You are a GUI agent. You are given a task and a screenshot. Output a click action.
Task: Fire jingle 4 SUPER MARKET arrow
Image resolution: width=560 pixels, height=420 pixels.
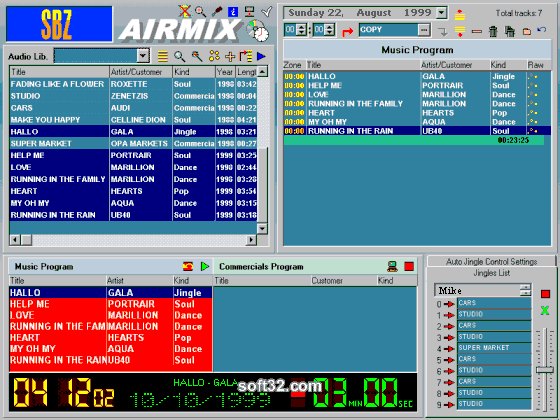(449, 349)
